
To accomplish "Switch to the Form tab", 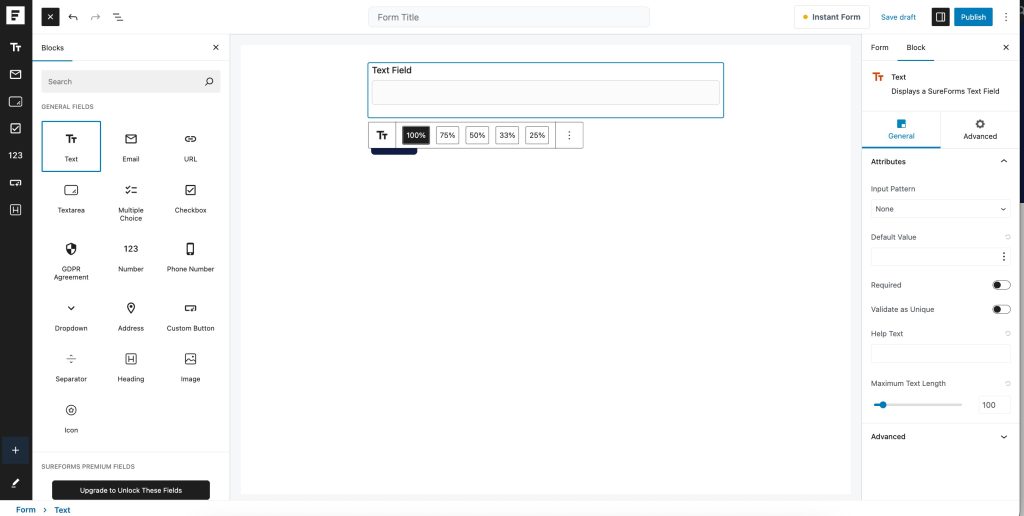I will pos(880,48).
